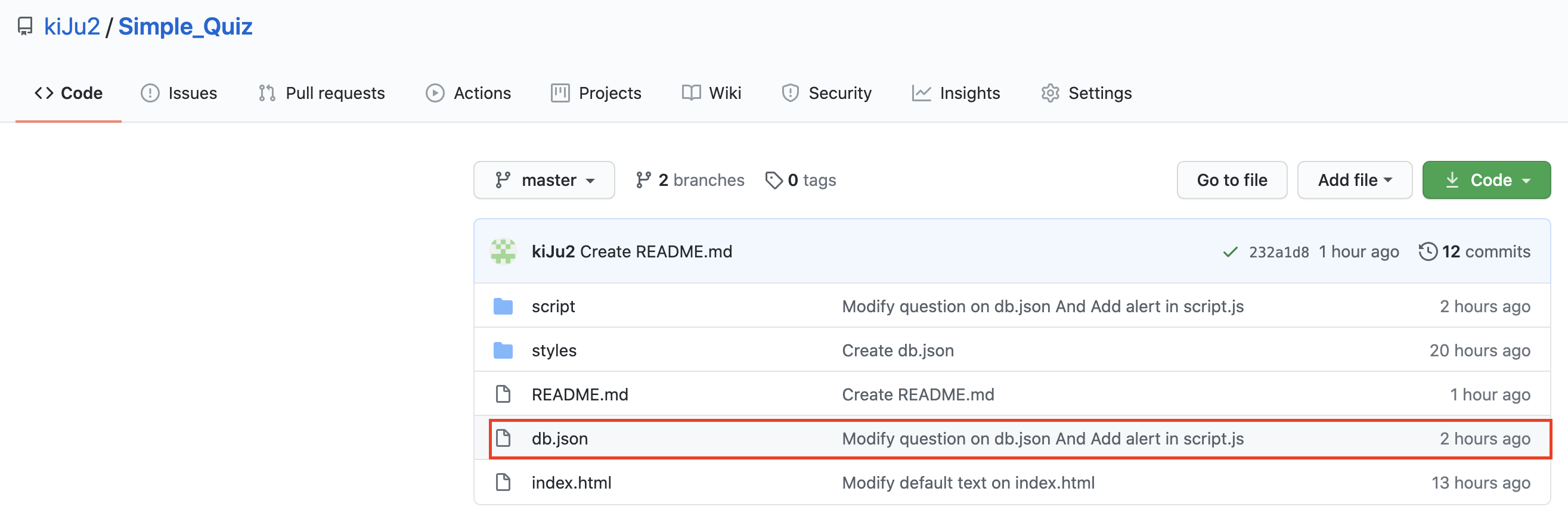The height and width of the screenshot is (516, 1568).
Task: Click the Go to file button
Action: [x=1232, y=180]
